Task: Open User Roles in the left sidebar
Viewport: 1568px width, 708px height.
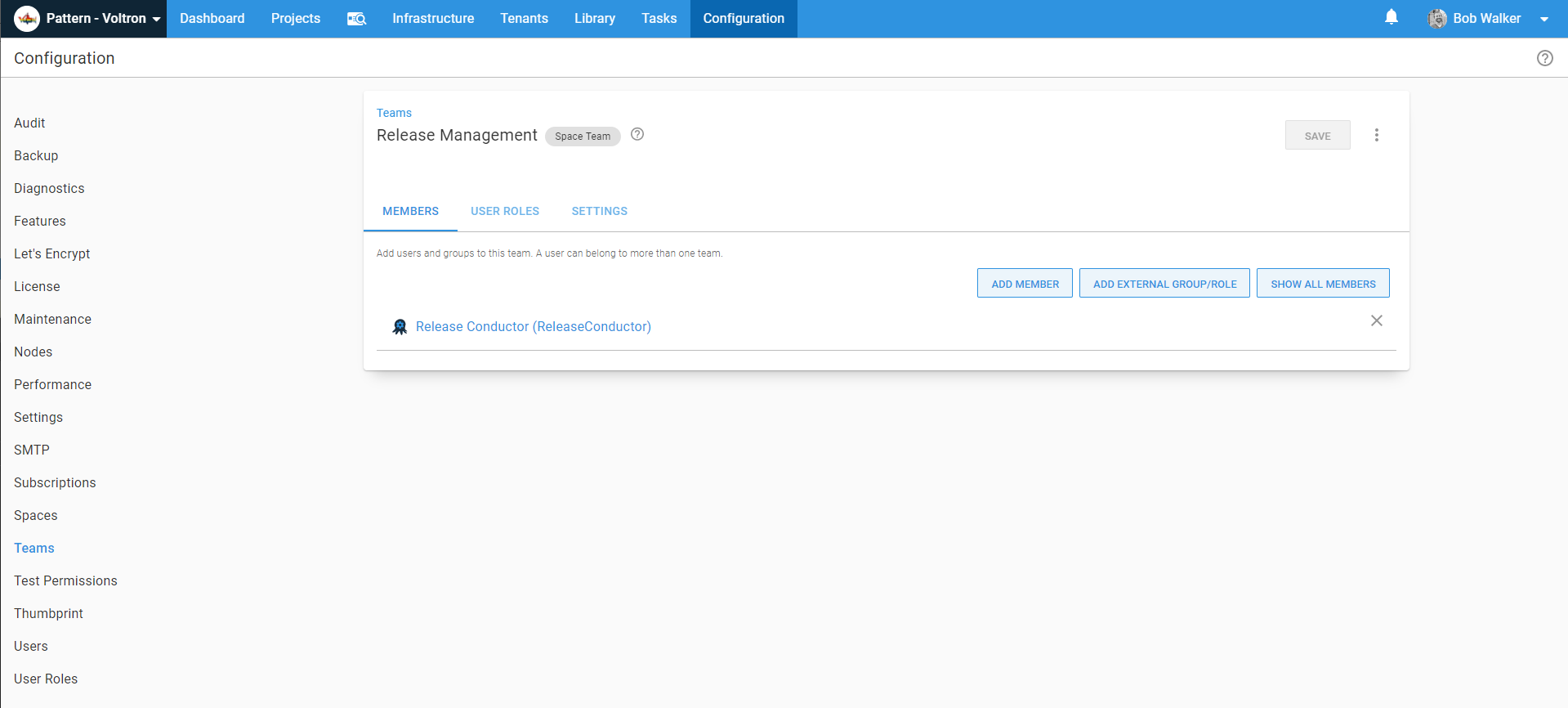Action: tap(46, 679)
